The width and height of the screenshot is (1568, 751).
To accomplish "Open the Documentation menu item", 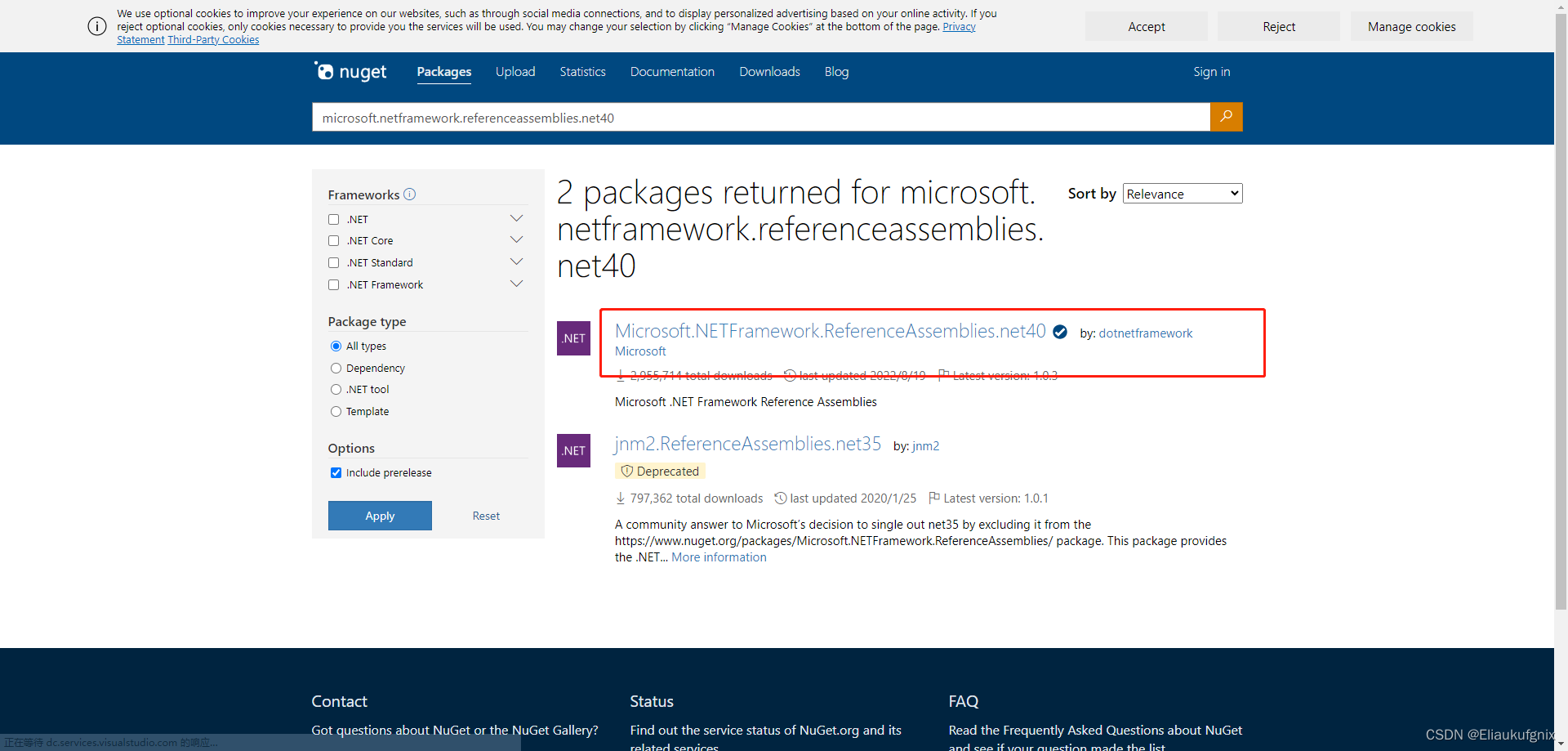I will point(672,72).
